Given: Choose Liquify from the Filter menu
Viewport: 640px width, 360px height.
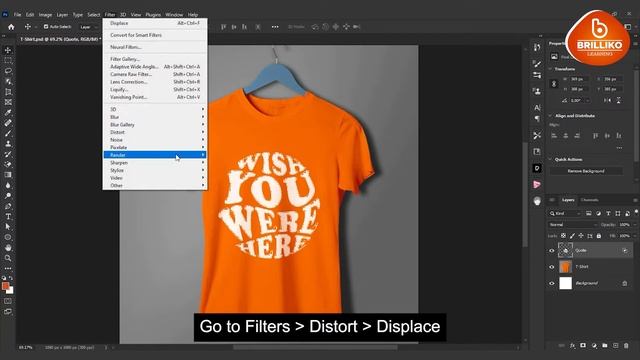Looking at the screenshot, I should click(x=155, y=89).
